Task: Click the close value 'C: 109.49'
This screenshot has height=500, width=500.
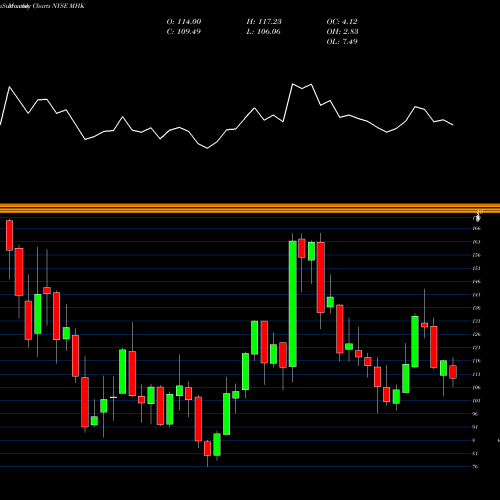Action: (x=184, y=32)
